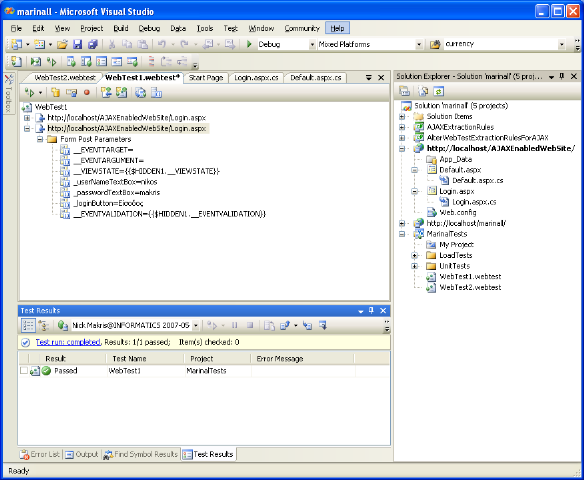Screen dimensions: 584x480
Task: Expand the UnitTests folder
Action: [x=415, y=266]
